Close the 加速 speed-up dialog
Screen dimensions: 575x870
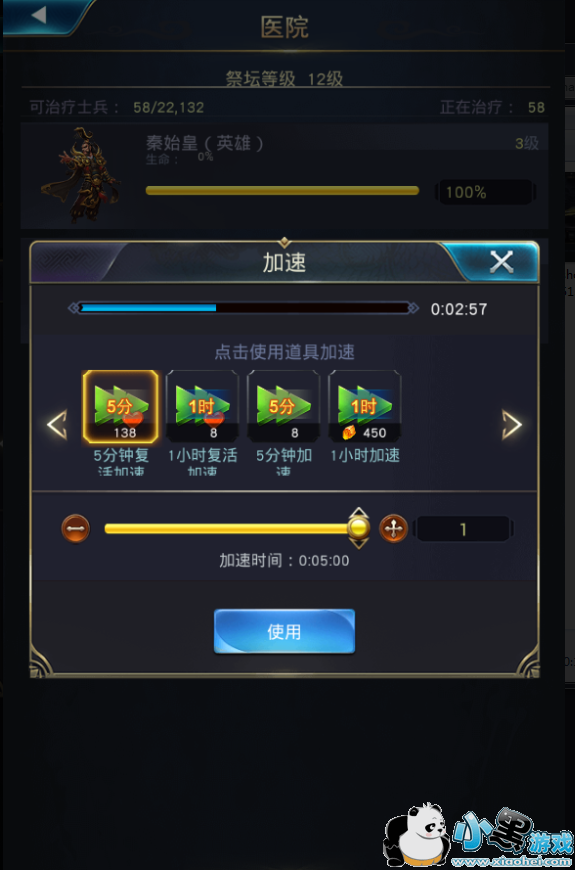point(501,262)
